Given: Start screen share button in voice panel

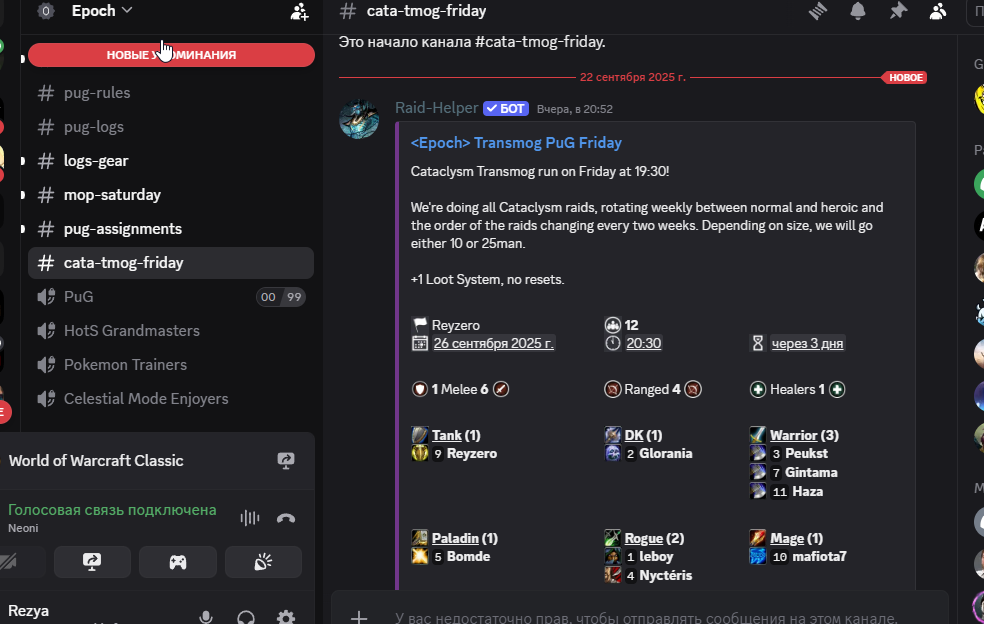Looking at the screenshot, I should coord(92,562).
